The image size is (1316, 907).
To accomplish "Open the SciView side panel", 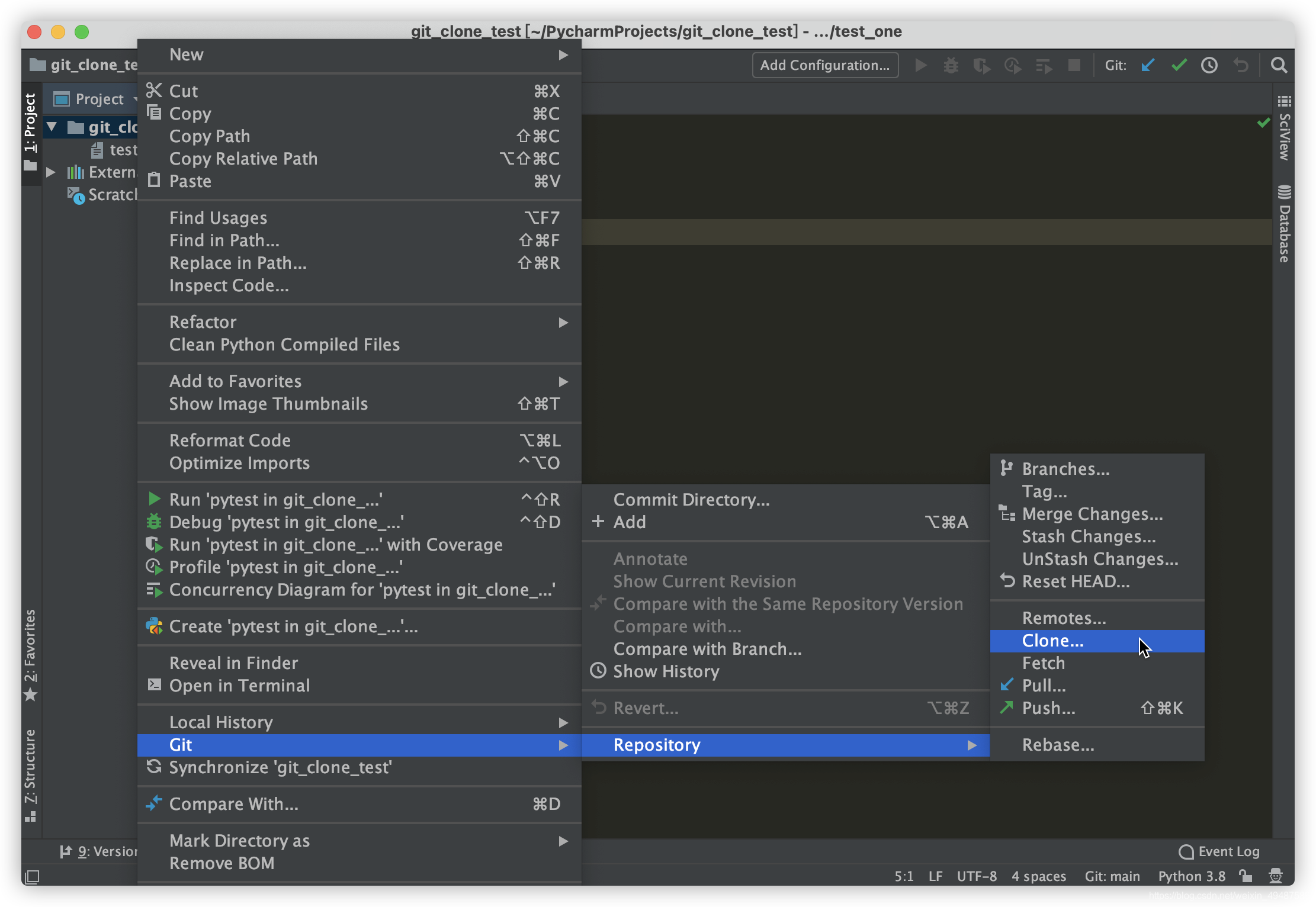I will click(1284, 128).
